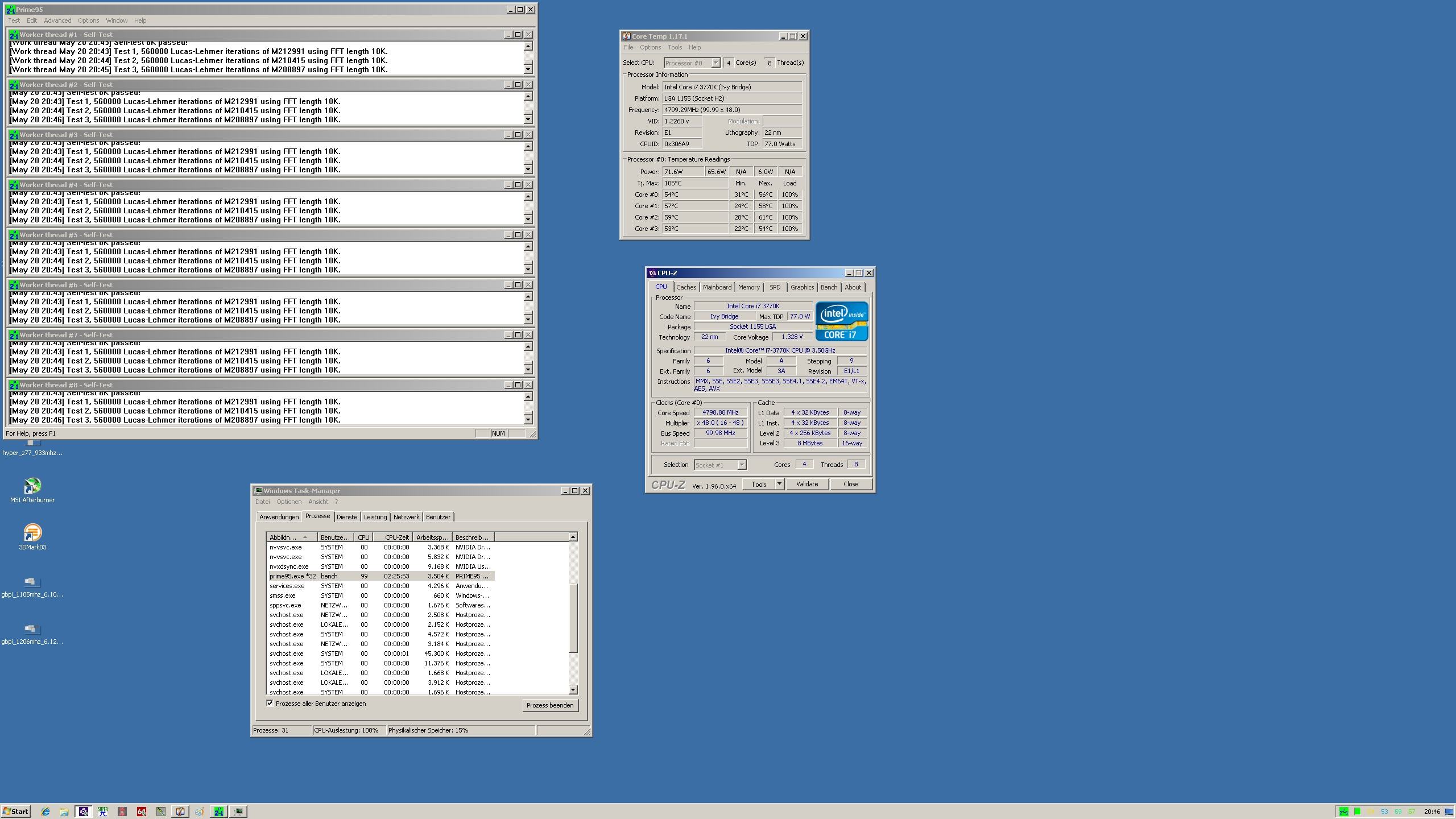This screenshot has height=819, width=1456.
Task: Select the prime95.exe *32 process row
Action: [380, 576]
